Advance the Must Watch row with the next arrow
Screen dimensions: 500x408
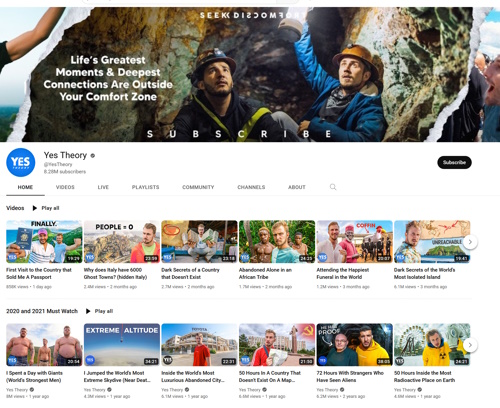coord(470,345)
